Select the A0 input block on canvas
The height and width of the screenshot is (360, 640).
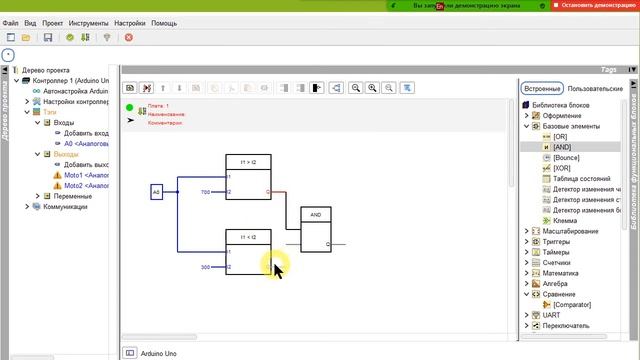pos(156,192)
